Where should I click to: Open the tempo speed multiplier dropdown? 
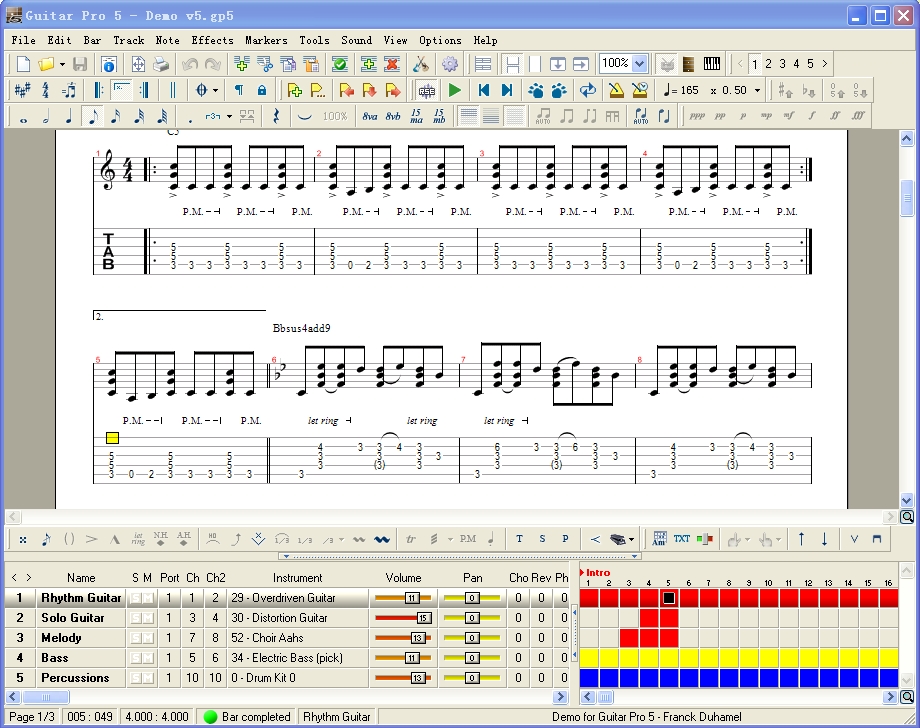click(x=757, y=90)
